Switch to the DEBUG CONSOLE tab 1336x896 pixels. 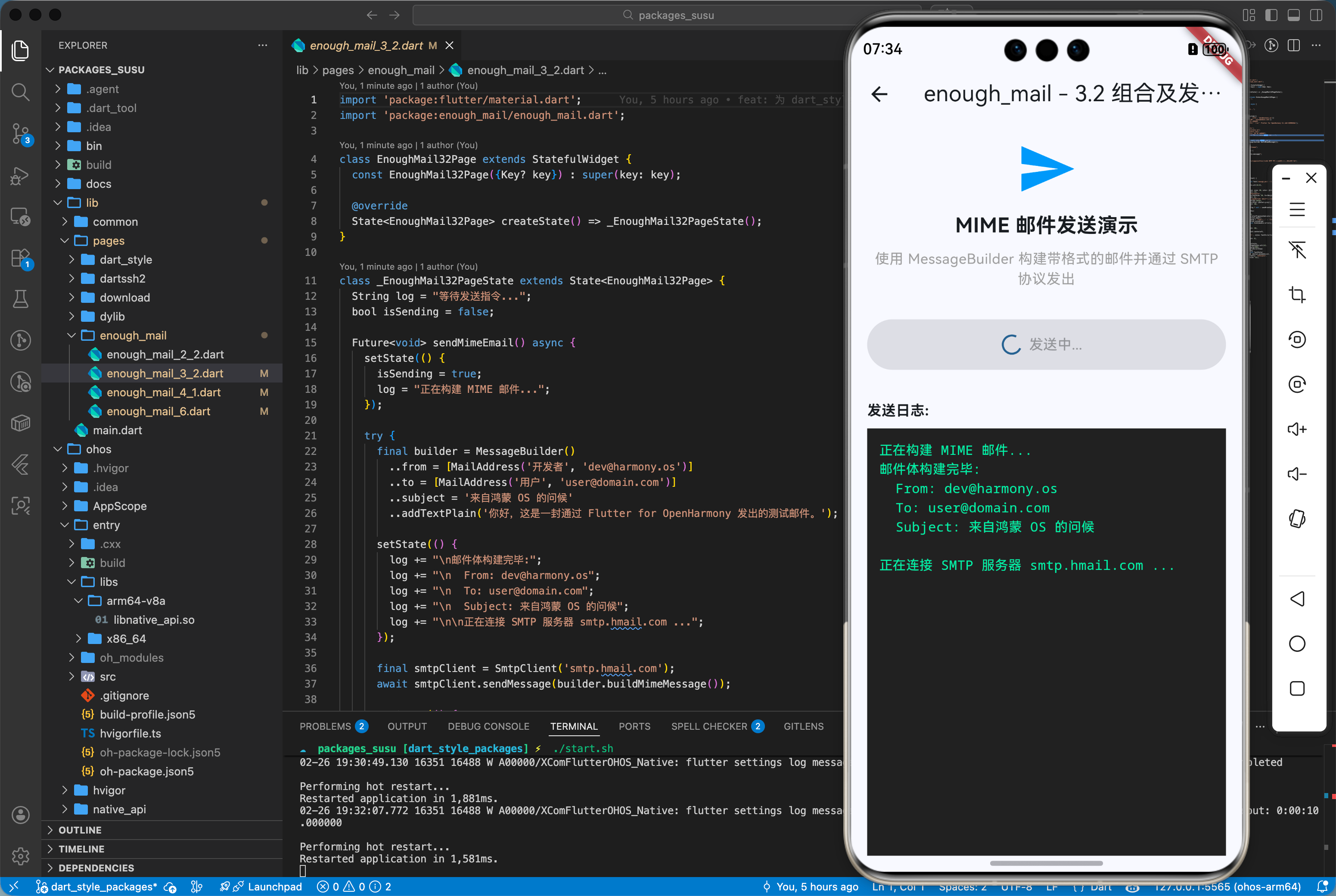[488, 726]
